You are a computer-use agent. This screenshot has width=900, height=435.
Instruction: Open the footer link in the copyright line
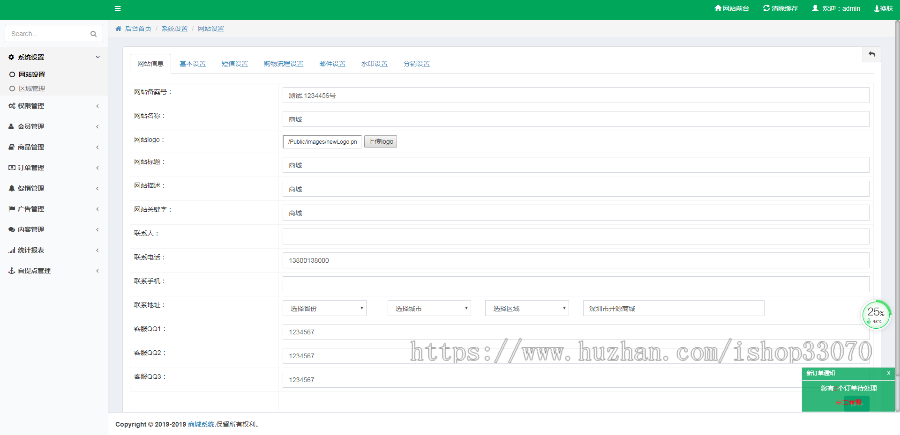(x=201, y=425)
